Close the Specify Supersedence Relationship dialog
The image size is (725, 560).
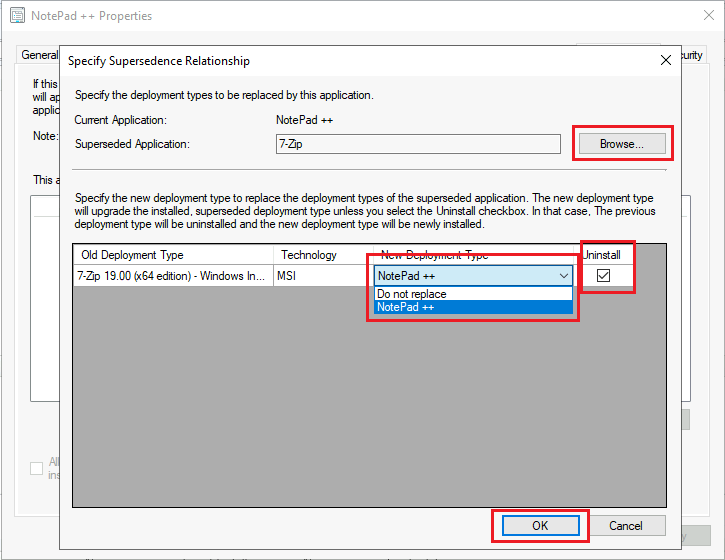pos(666,60)
